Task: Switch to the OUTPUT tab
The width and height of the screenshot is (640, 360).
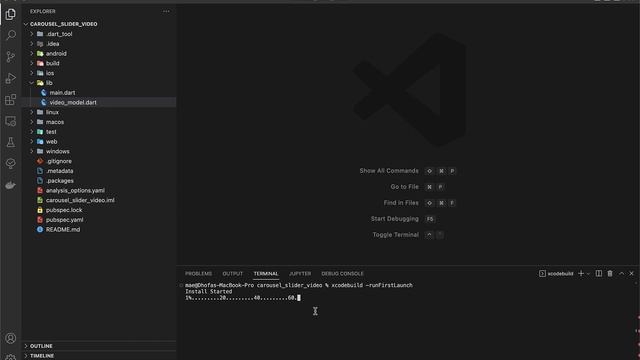Action: click(233, 273)
